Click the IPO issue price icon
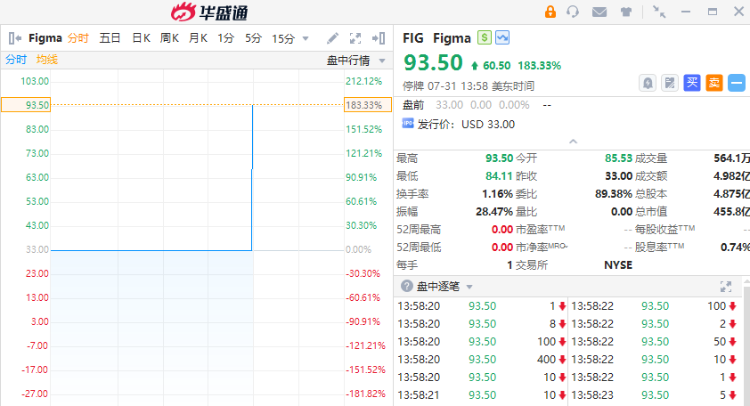 pos(408,123)
